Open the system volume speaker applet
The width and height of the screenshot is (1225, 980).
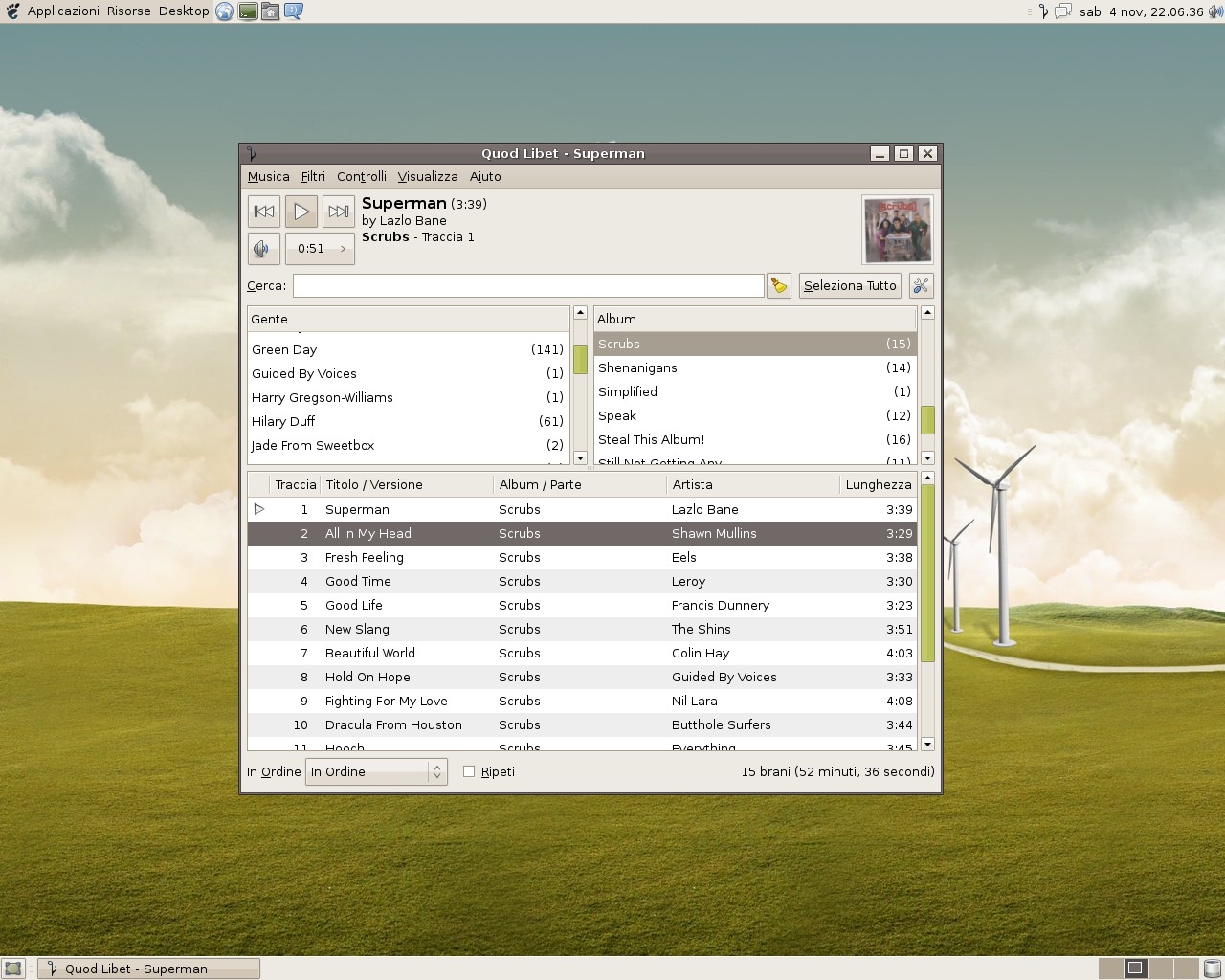tap(1215, 12)
